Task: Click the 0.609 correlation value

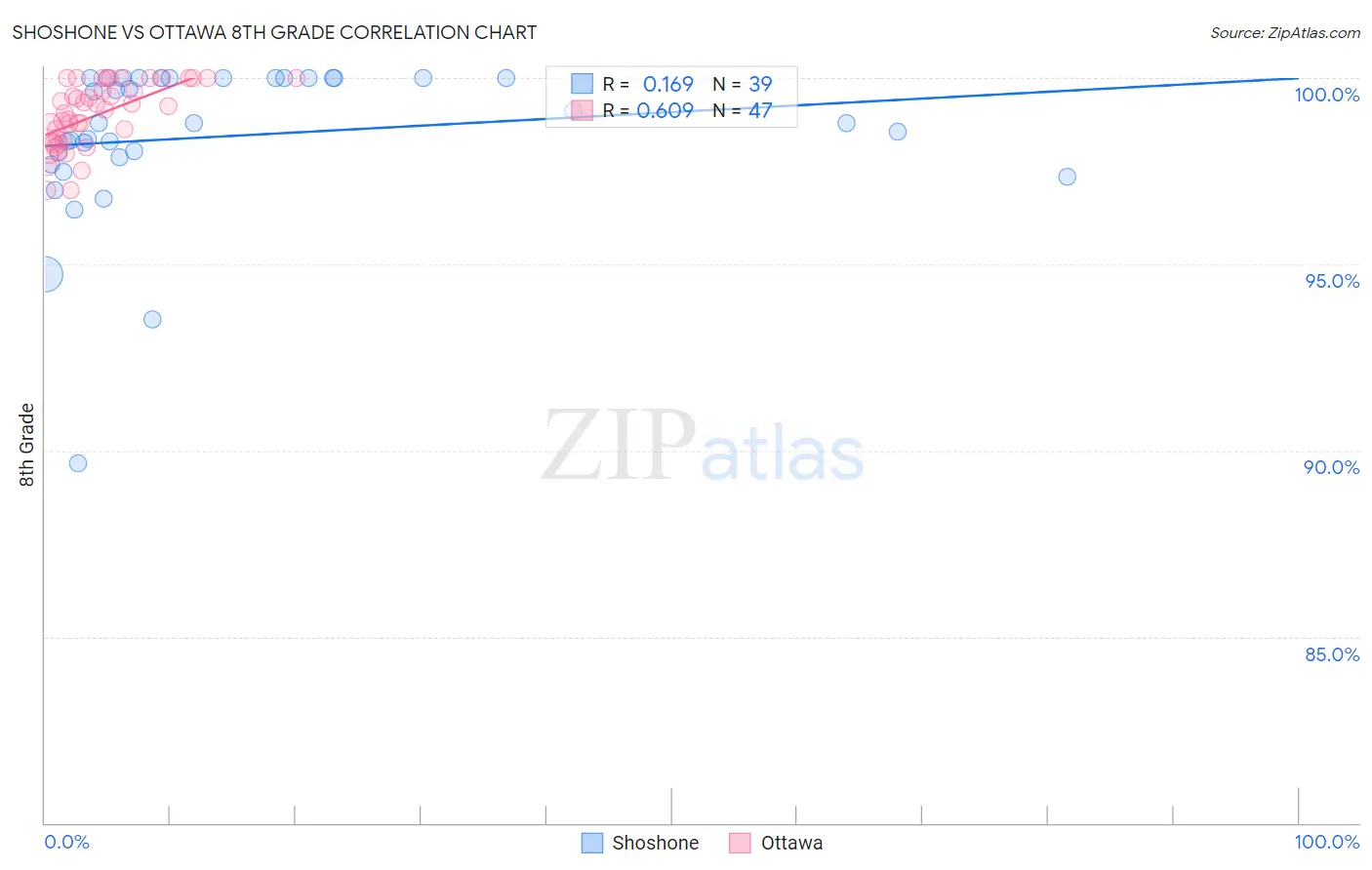Action: tap(666, 110)
